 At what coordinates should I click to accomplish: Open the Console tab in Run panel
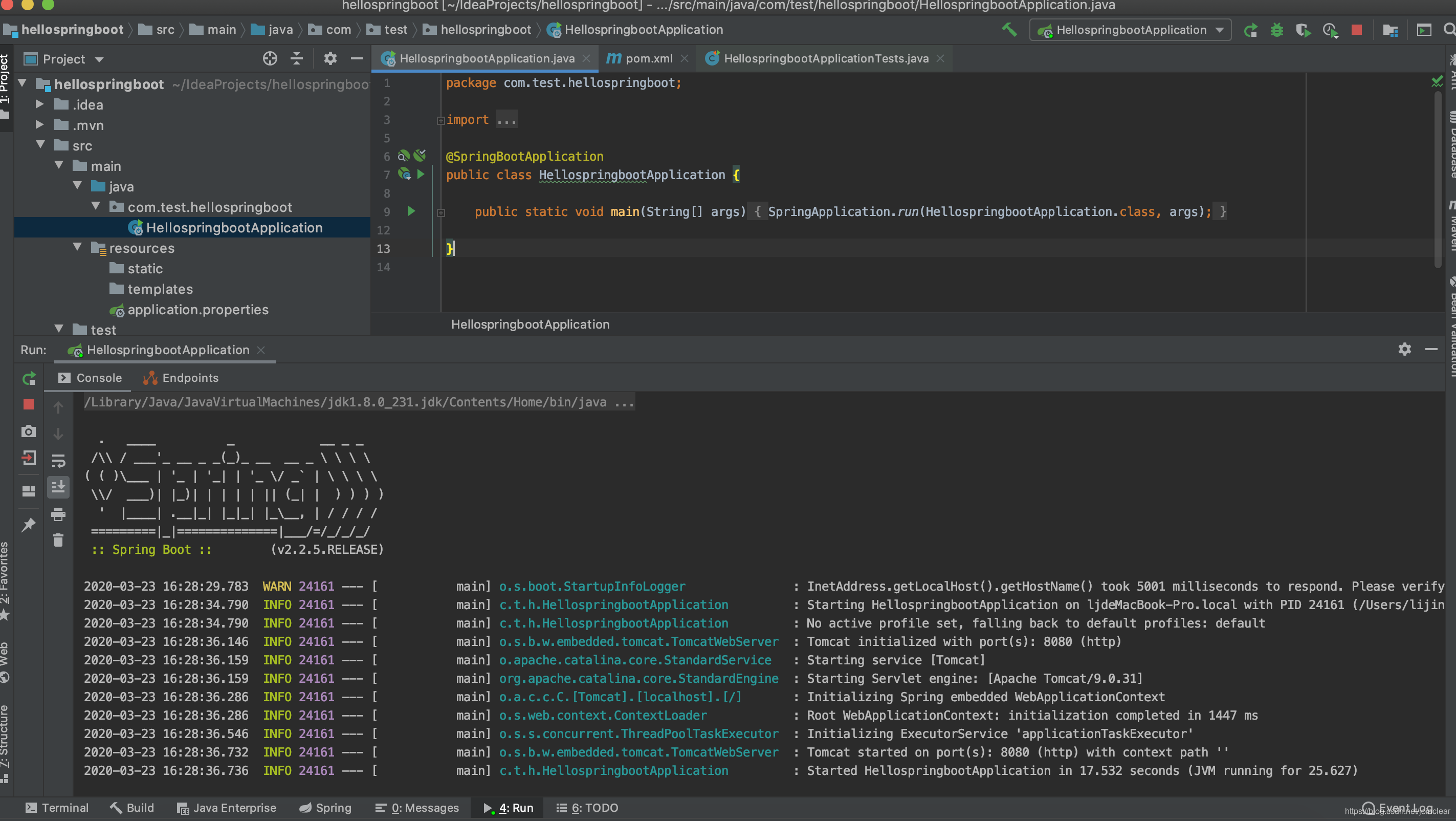(x=90, y=378)
